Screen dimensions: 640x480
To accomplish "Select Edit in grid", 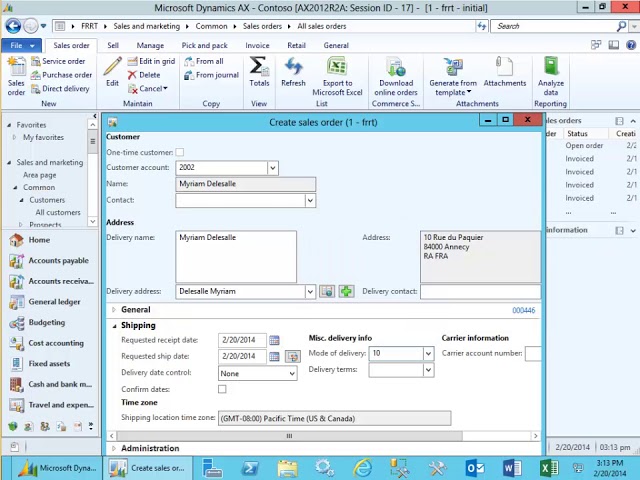I will pos(151,61).
